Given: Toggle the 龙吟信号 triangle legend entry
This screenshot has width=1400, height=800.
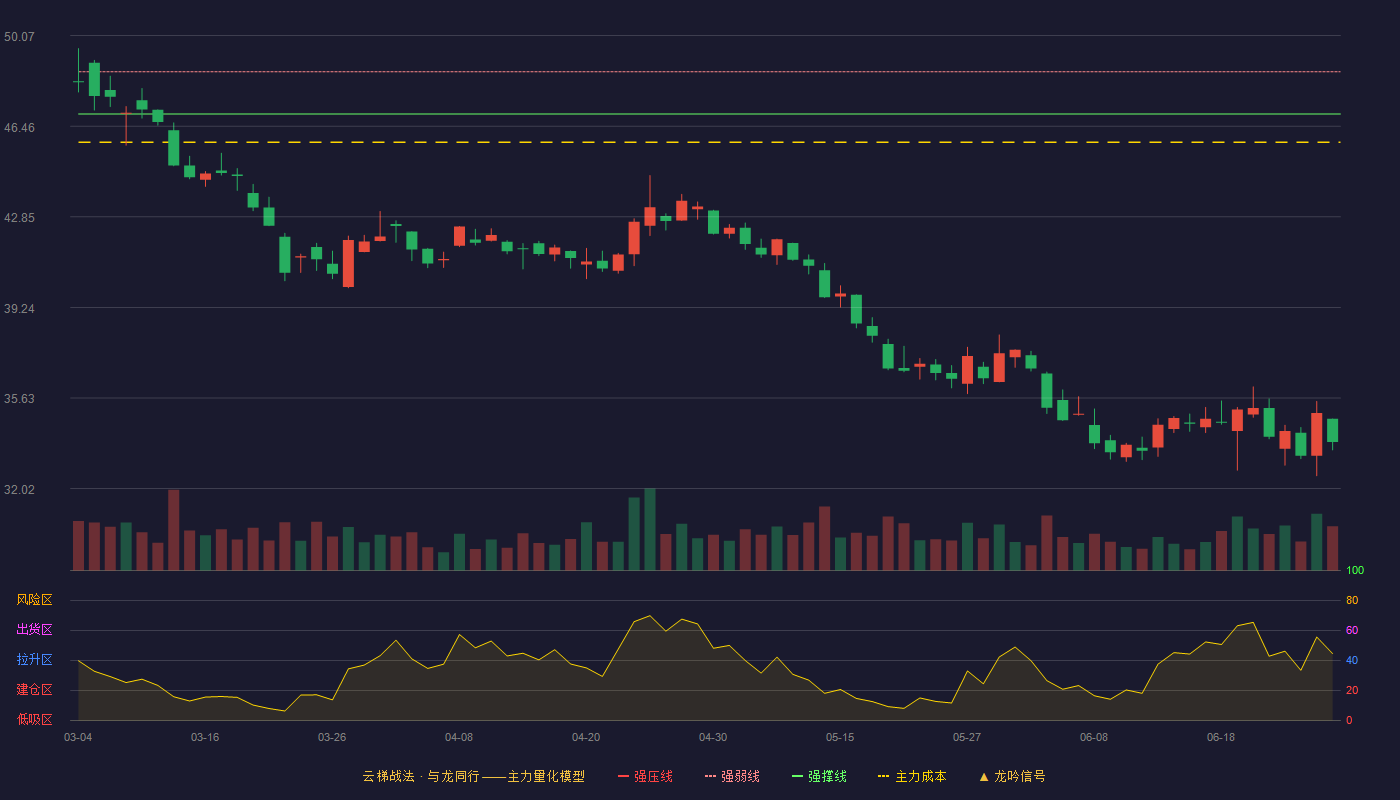Looking at the screenshot, I should (1012, 776).
